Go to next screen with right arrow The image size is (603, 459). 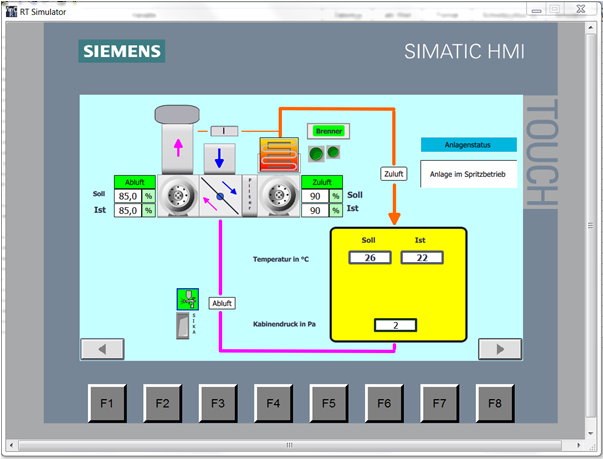click(500, 349)
